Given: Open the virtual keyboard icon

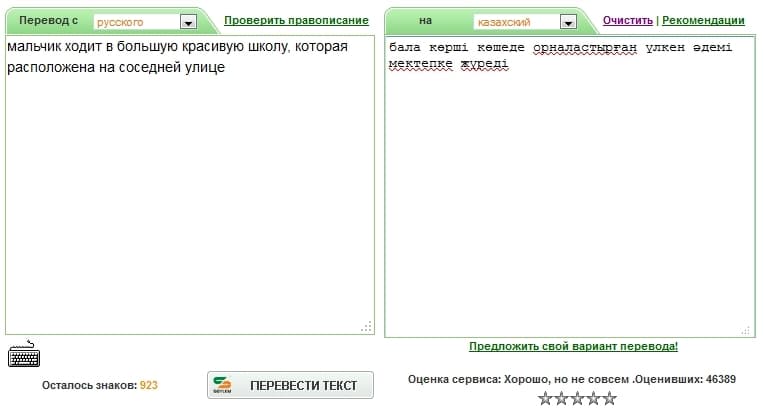Looking at the screenshot, I should point(24,354).
